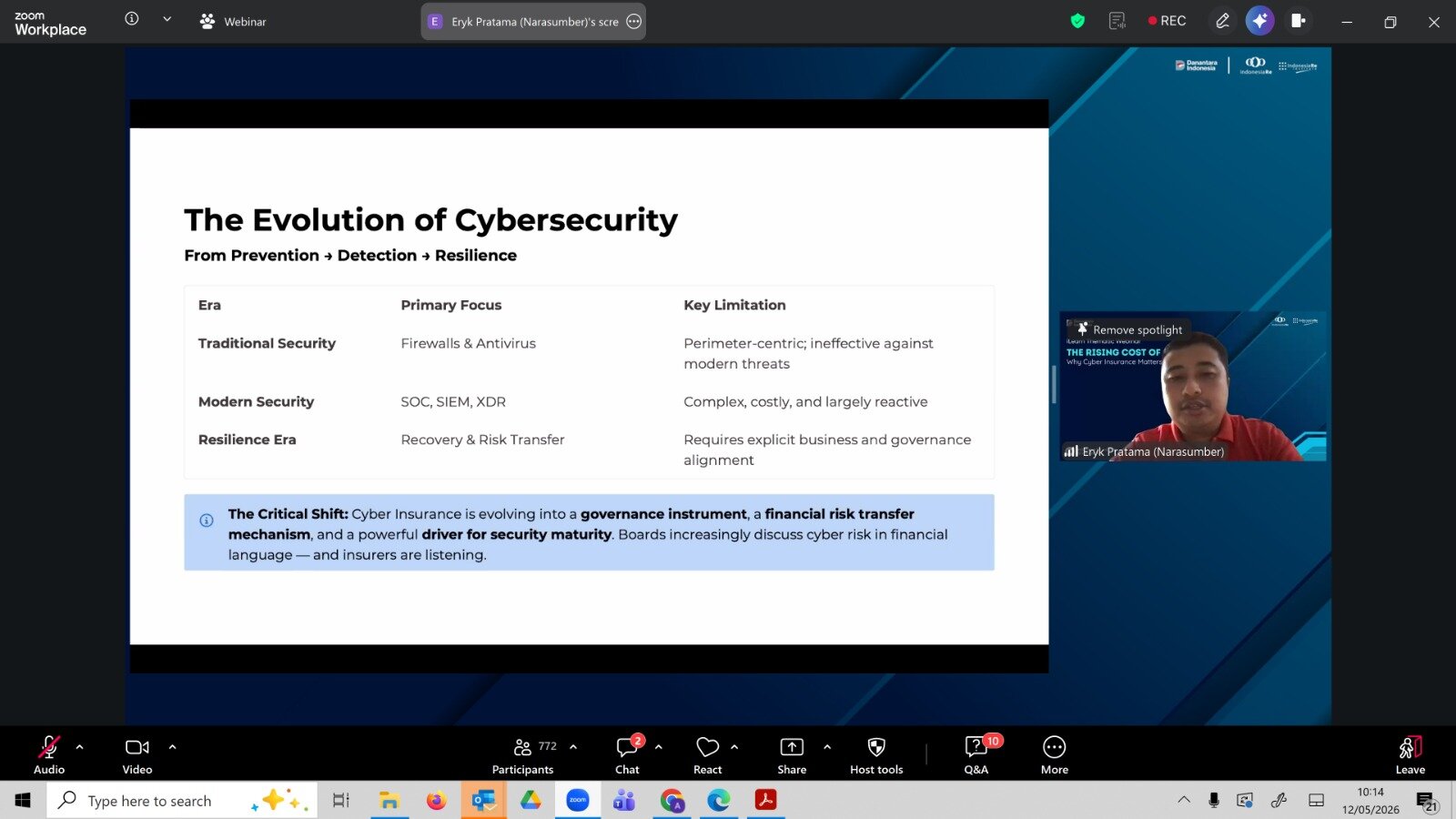Viewport: 1456px width, 819px height.
Task: Click the tray microphone icon
Action: tap(1214, 800)
